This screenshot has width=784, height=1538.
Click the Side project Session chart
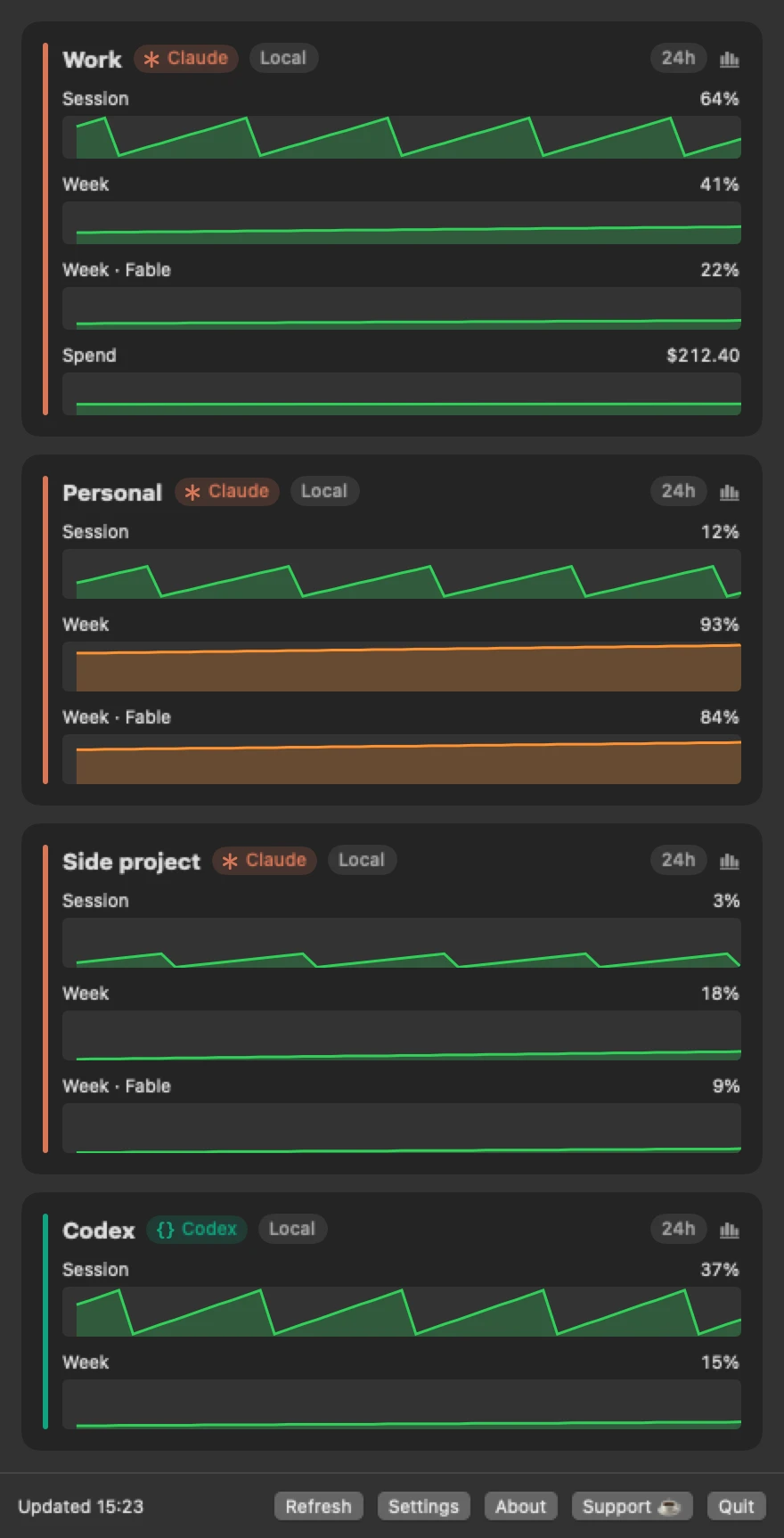(x=402, y=943)
